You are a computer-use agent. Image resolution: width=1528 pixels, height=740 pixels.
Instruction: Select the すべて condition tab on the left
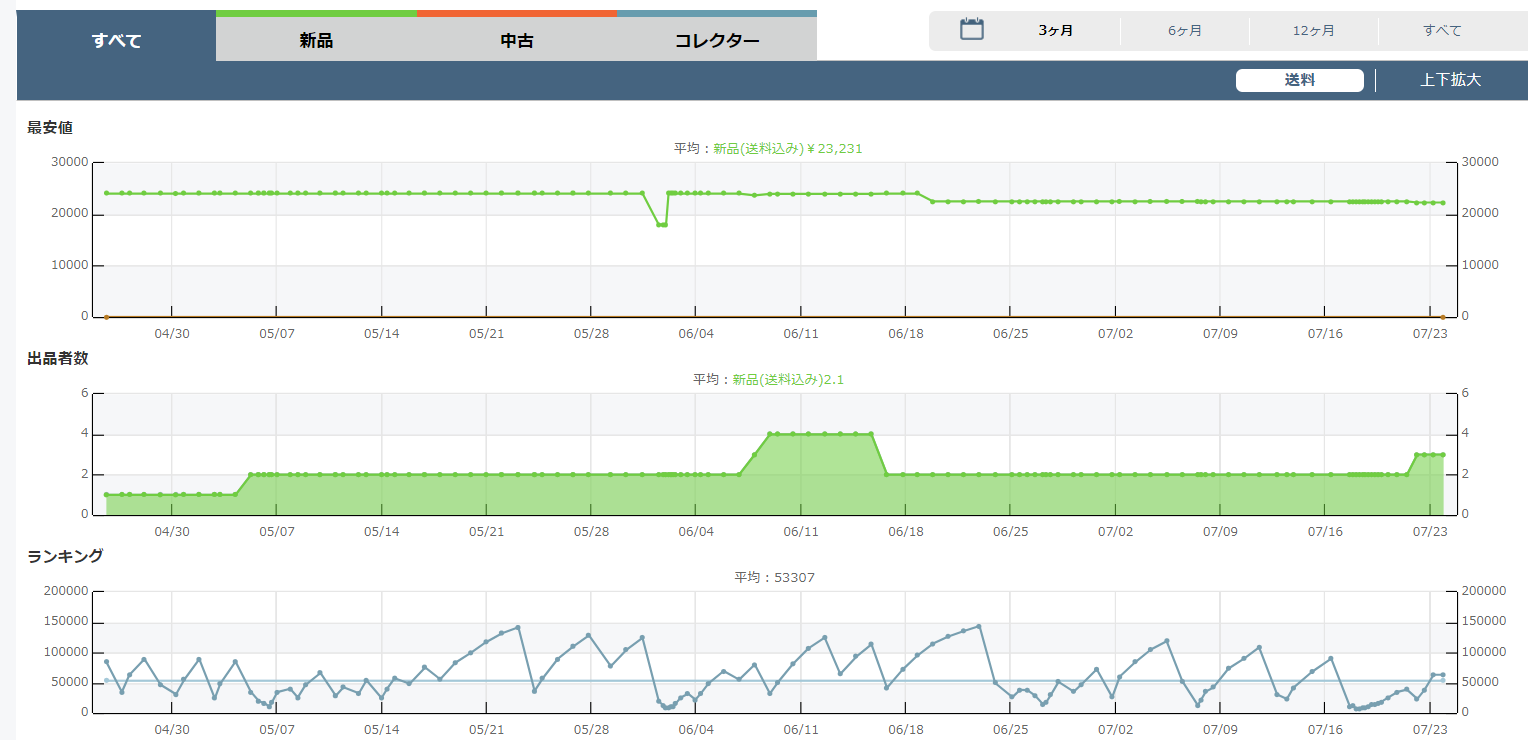(x=116, y=40)
